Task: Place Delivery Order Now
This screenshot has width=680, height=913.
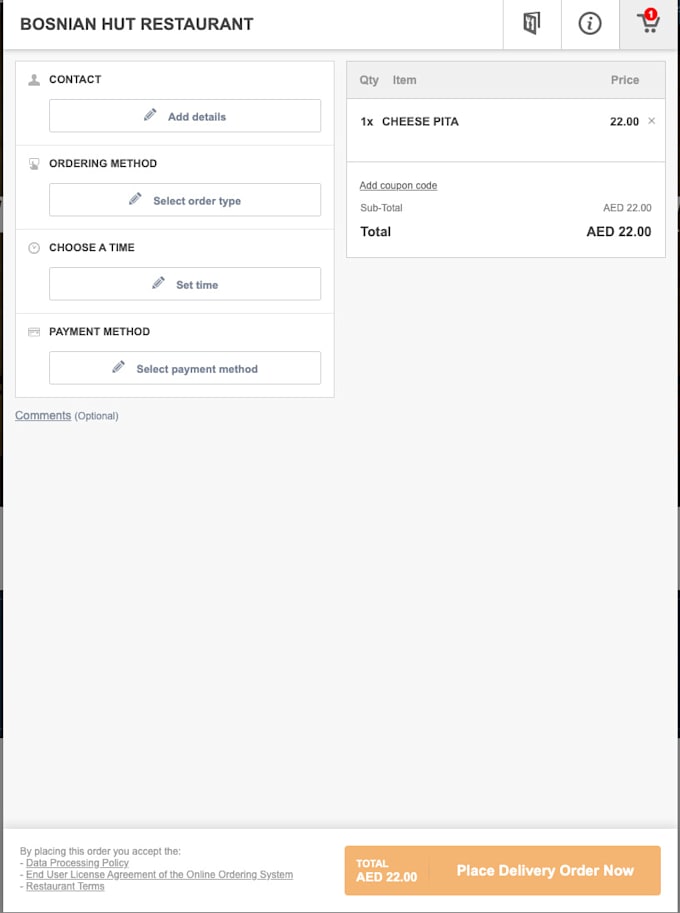Action: click(x=502, y=870)
